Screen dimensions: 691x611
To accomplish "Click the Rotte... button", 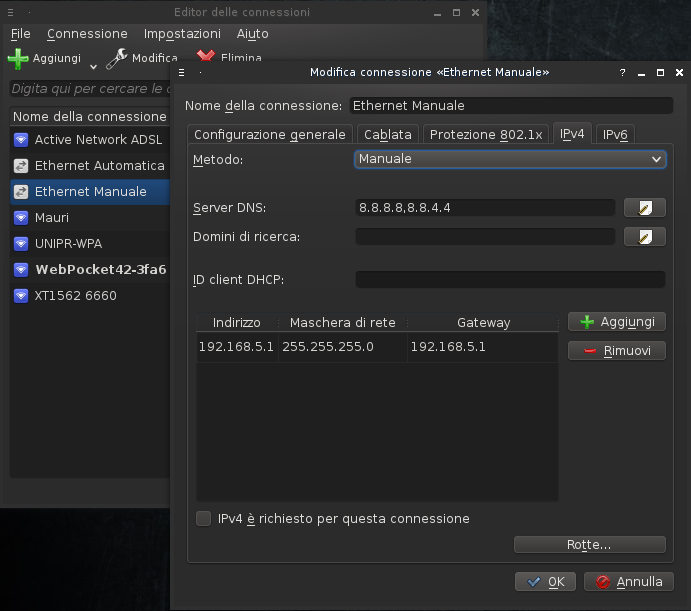I will [589, 545].
